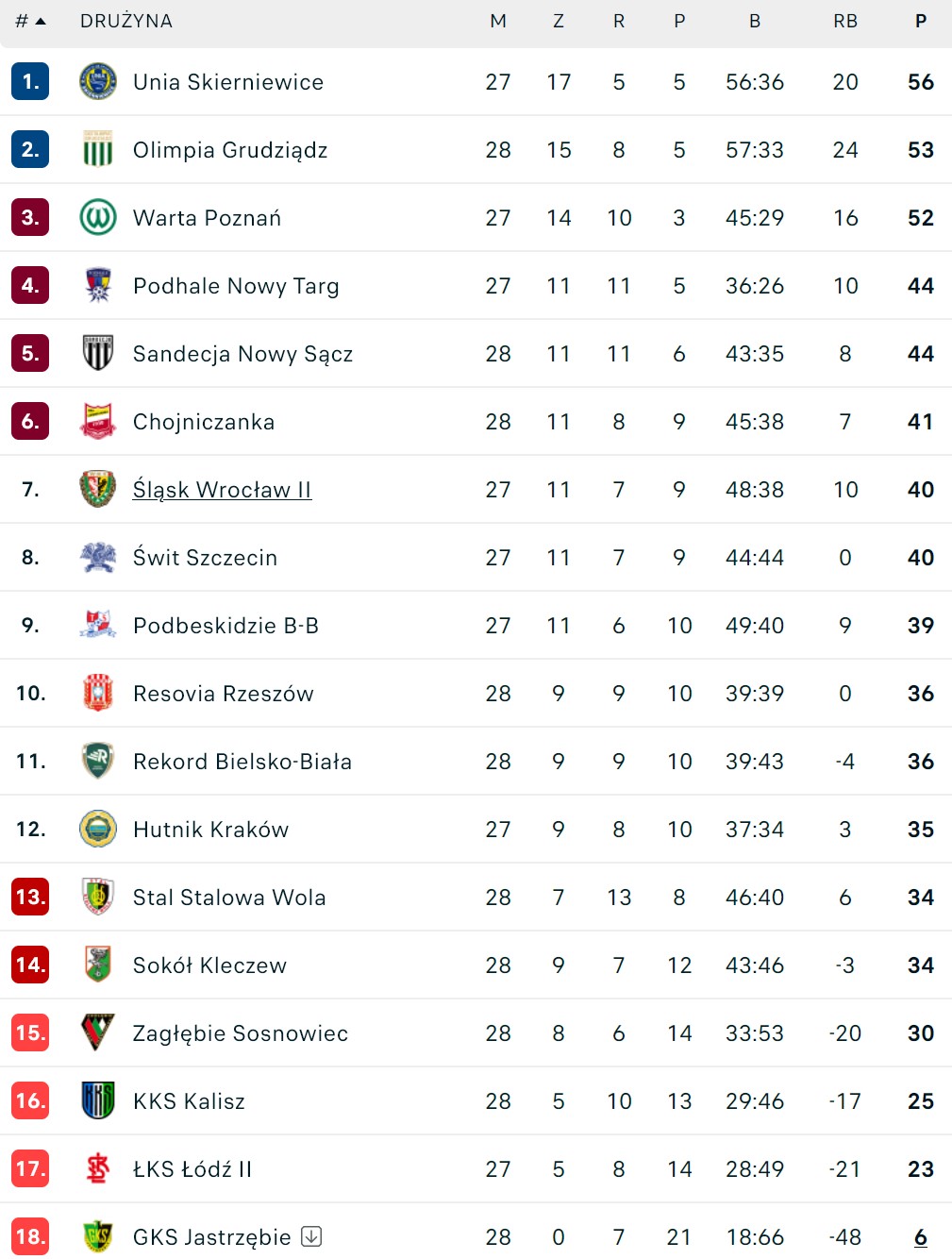Open the Podhale Nowy Targ team page
This screenshot has width=952, height=1259.
(236, 286)
